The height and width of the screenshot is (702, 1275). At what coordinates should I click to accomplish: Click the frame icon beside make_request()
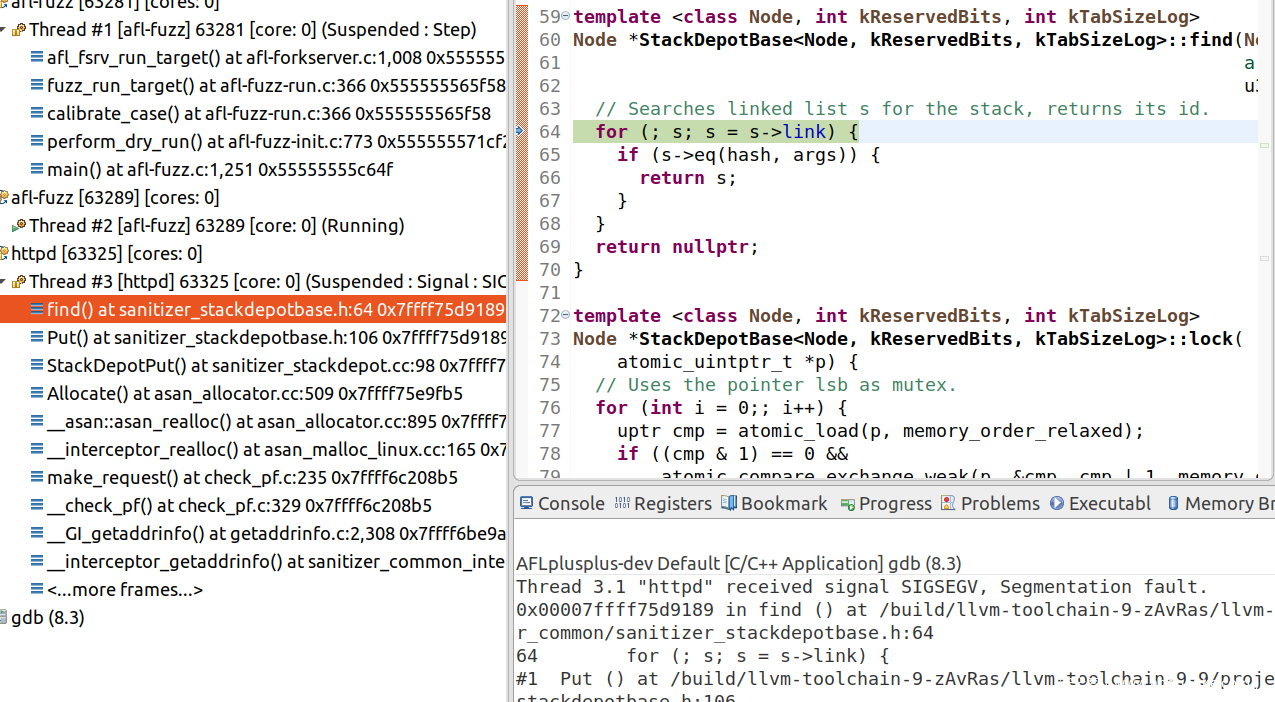pos(37,478)
